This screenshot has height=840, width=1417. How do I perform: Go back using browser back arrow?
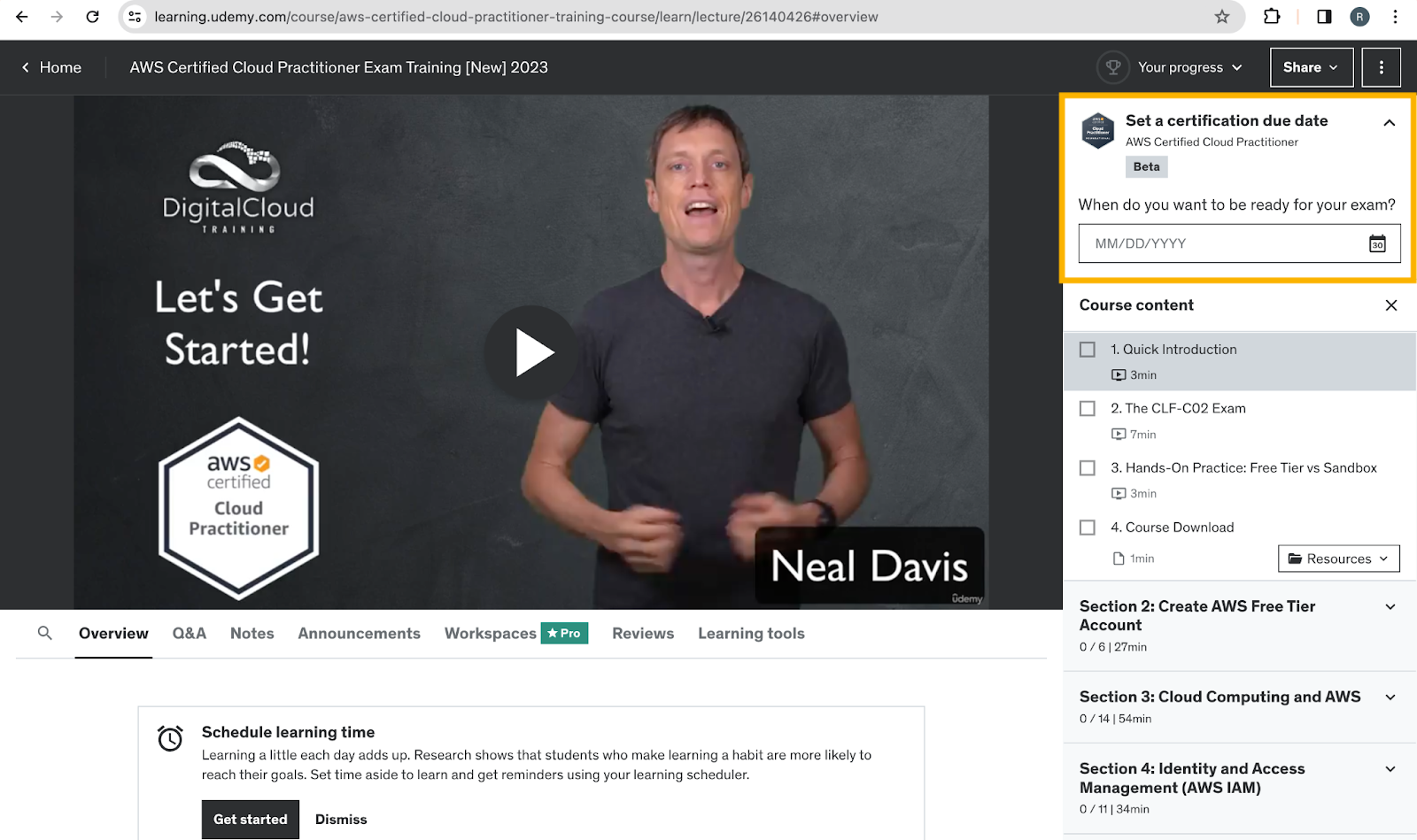tap(22, 17)
